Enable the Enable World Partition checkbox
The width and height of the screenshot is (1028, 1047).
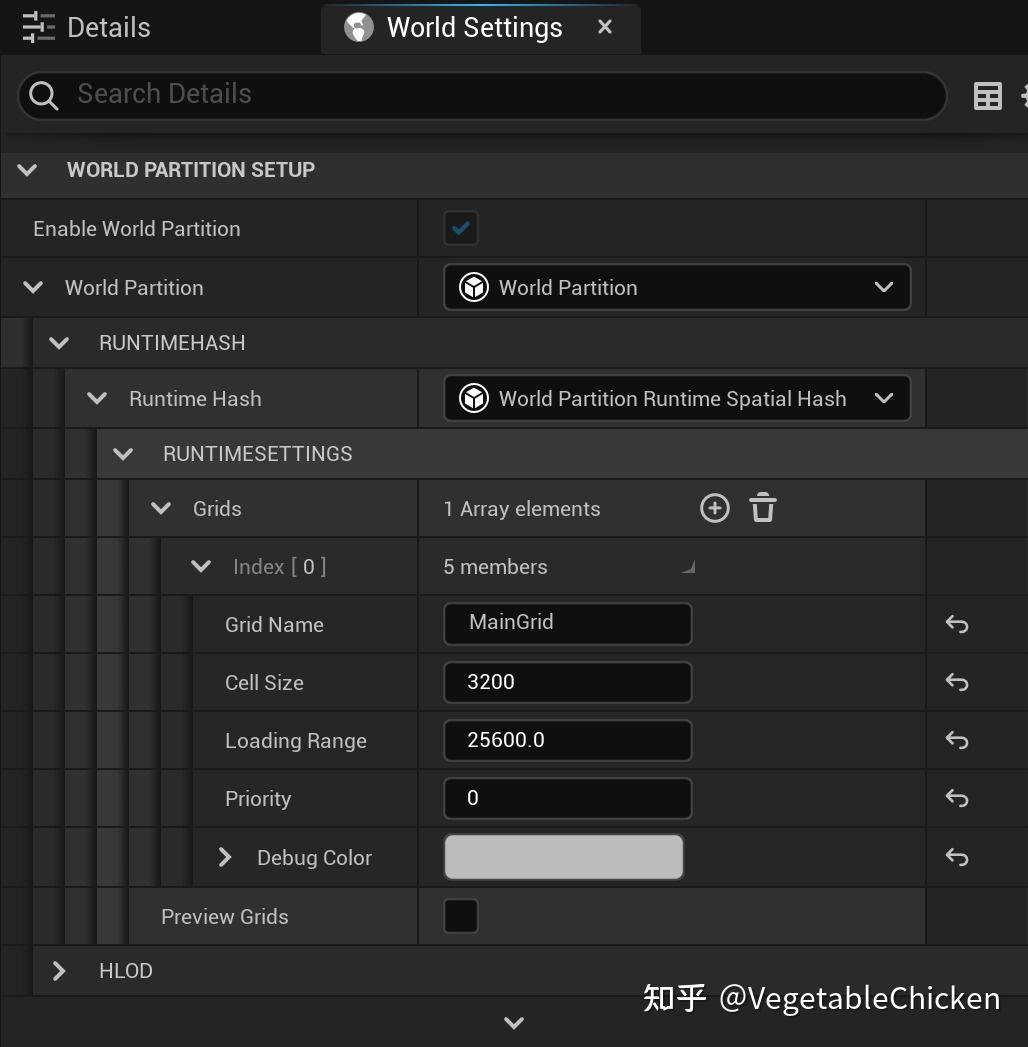460,227
